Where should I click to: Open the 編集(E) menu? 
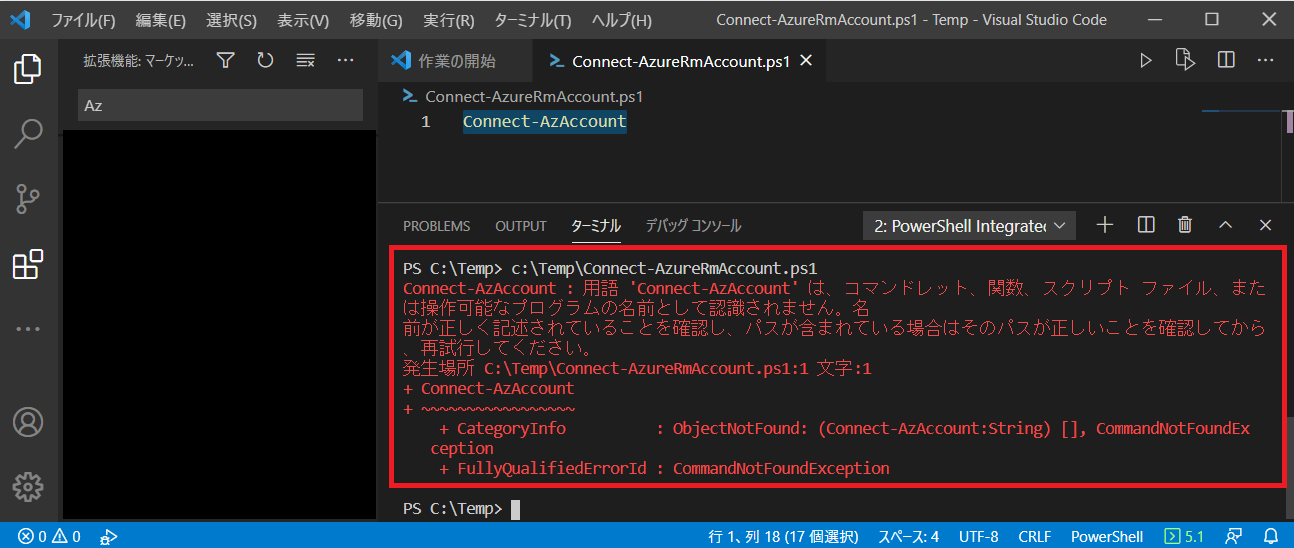[161, 20]
